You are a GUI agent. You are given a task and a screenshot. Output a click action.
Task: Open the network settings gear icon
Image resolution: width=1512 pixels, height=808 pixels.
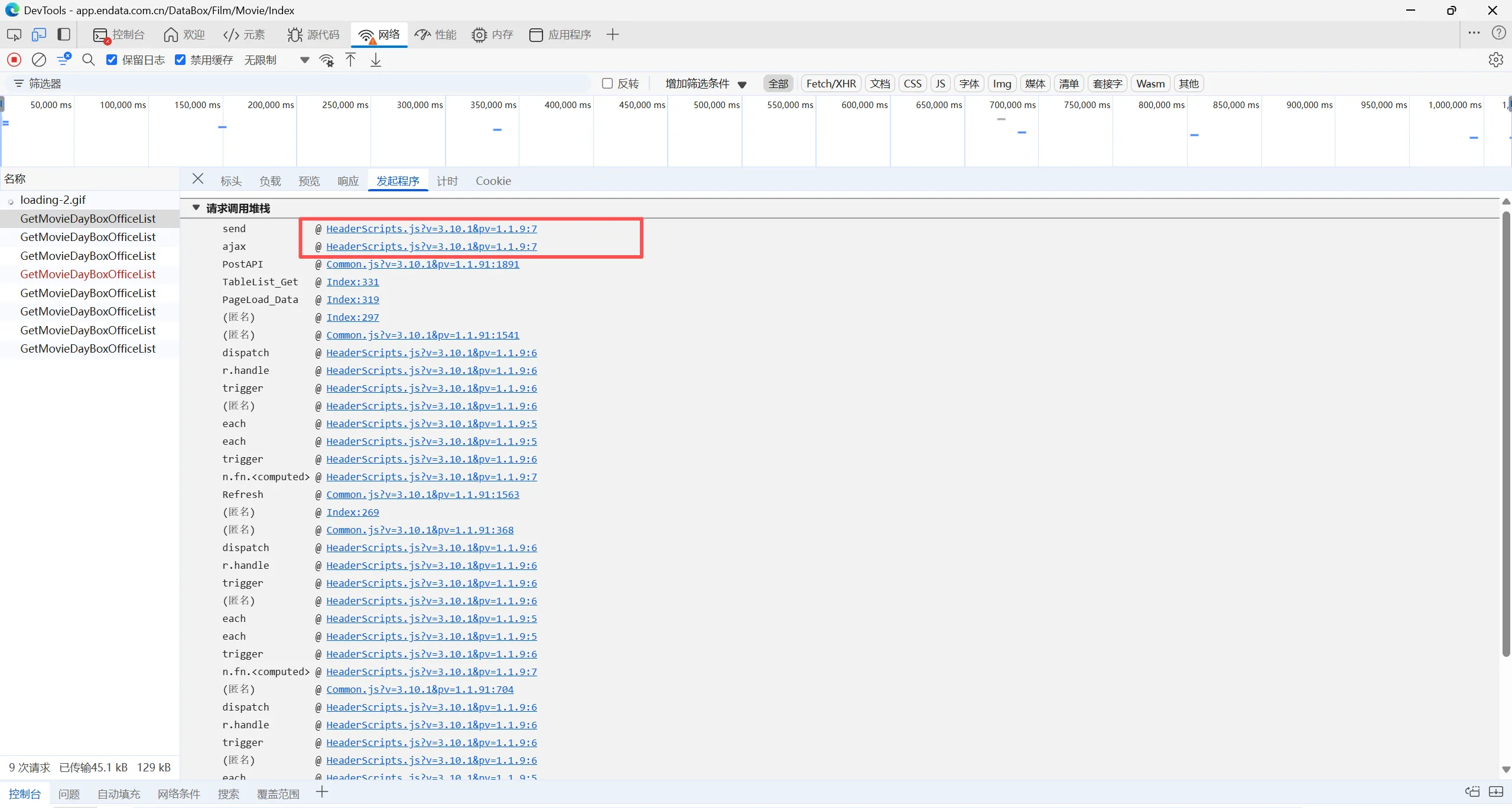1495,60
